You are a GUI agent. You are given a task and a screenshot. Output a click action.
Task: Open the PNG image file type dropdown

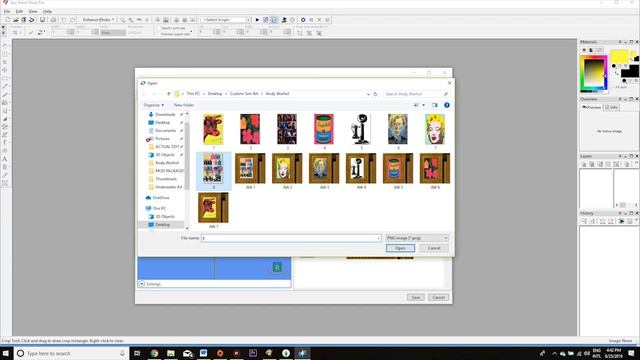pyautogui.click(x=417, y=238)
